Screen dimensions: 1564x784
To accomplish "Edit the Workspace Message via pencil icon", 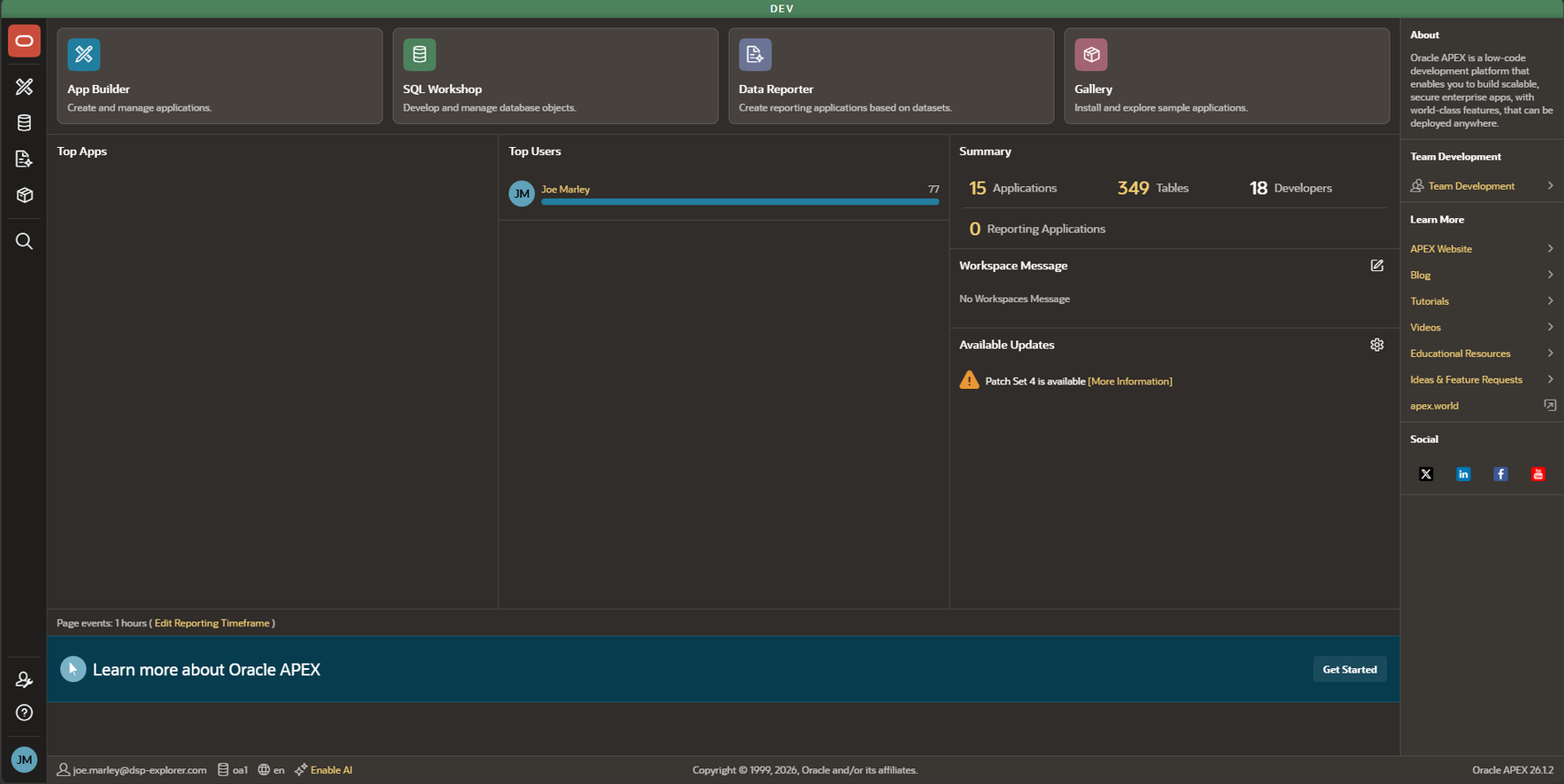I will pyautogui.click(x=1377, y=266).
